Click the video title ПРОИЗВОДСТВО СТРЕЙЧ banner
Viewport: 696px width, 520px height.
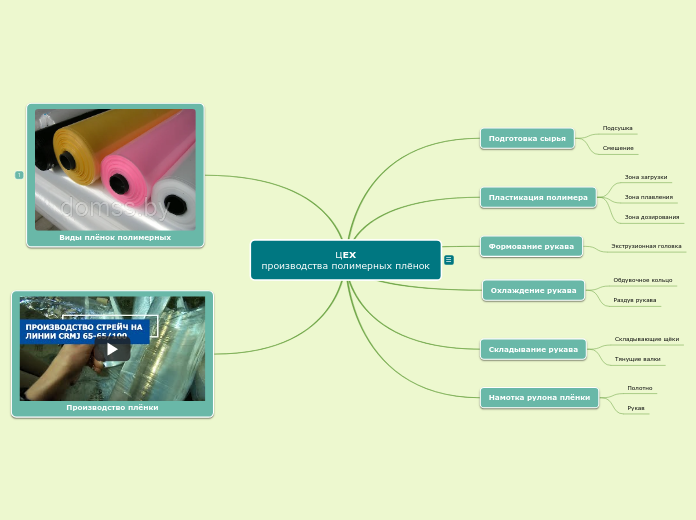click(x=84, y=331)
